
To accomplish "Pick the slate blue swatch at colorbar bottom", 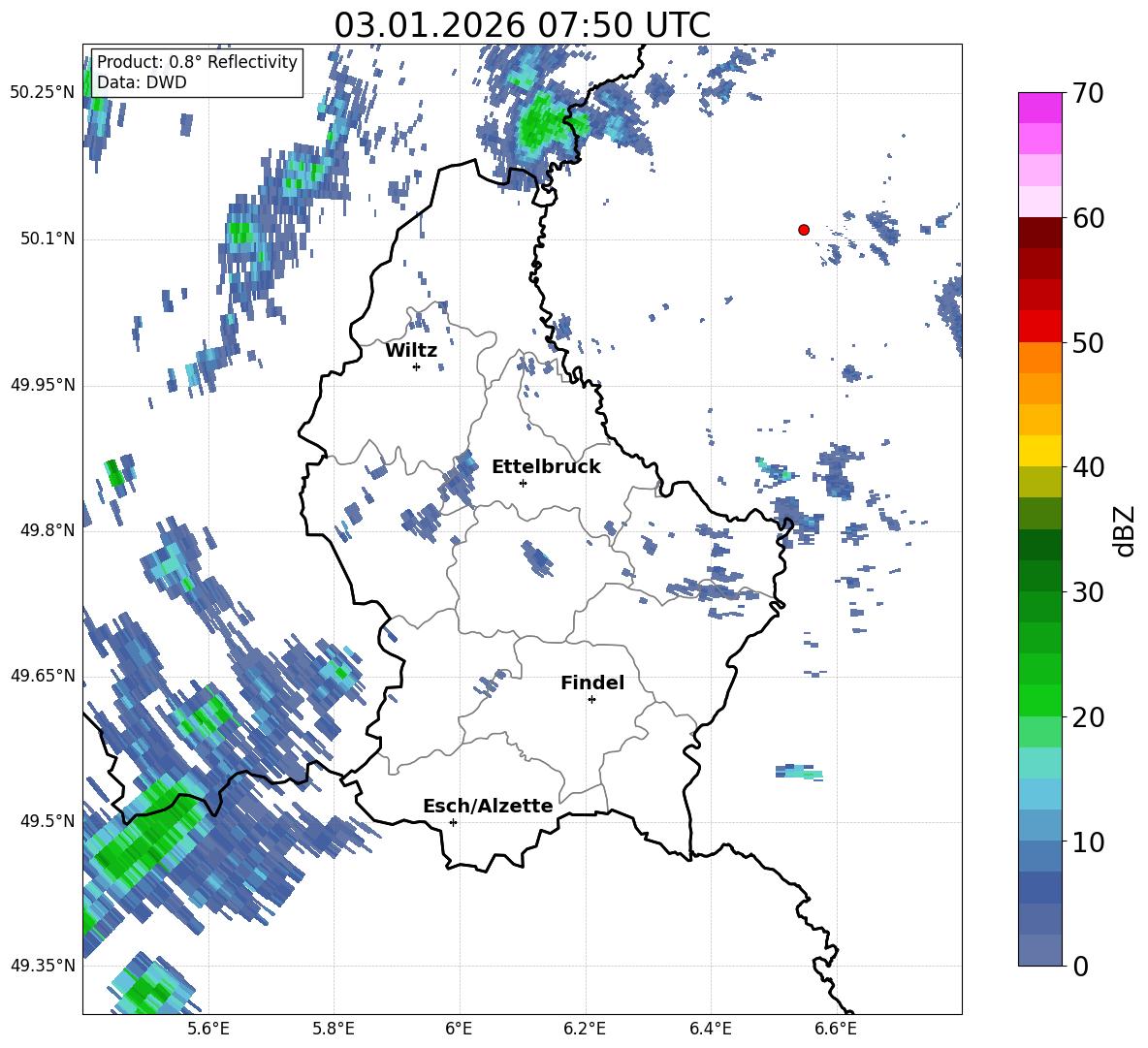I will (x=1039, y=951).
